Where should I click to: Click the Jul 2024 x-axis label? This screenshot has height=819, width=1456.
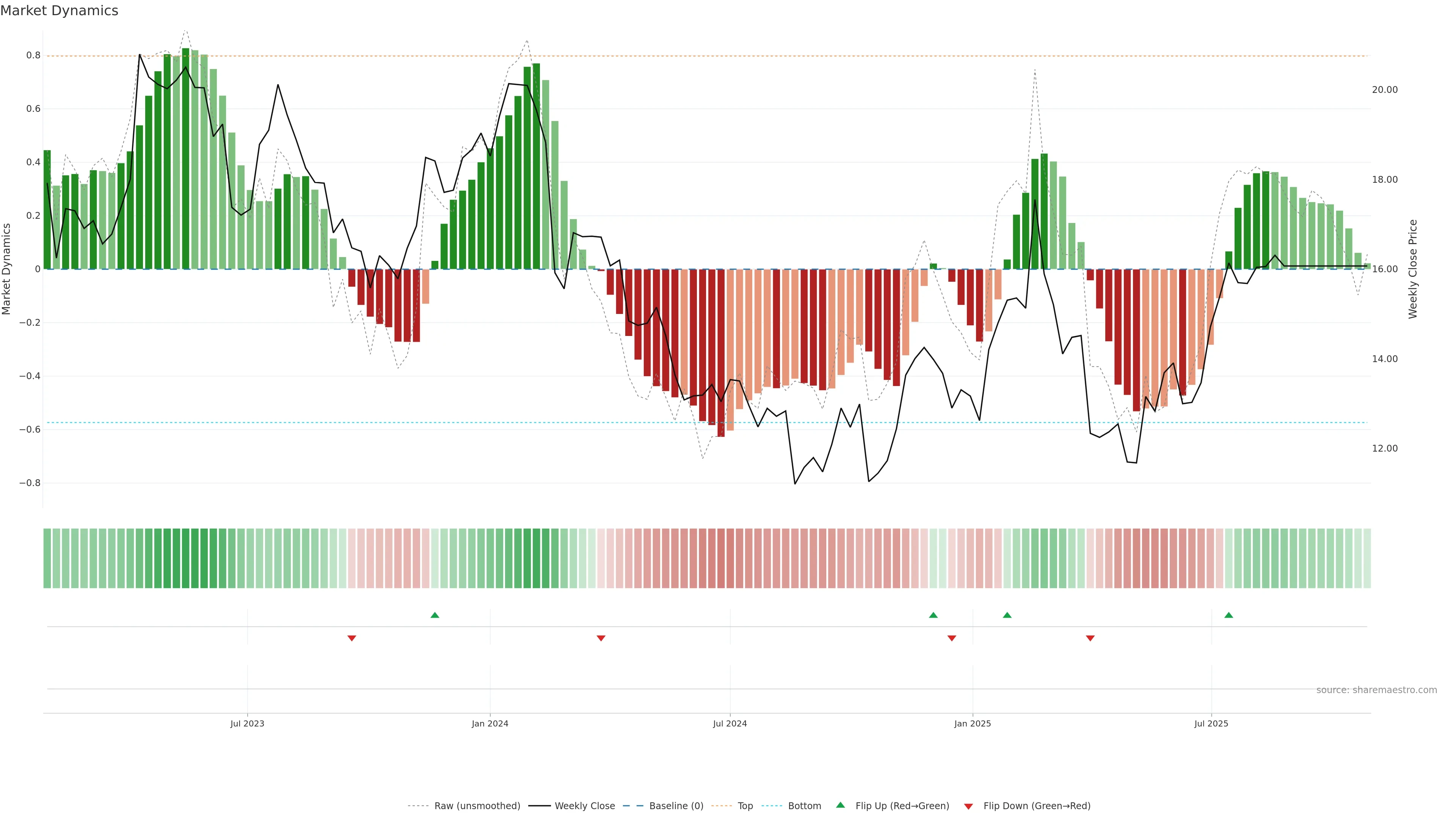(729, 723)
